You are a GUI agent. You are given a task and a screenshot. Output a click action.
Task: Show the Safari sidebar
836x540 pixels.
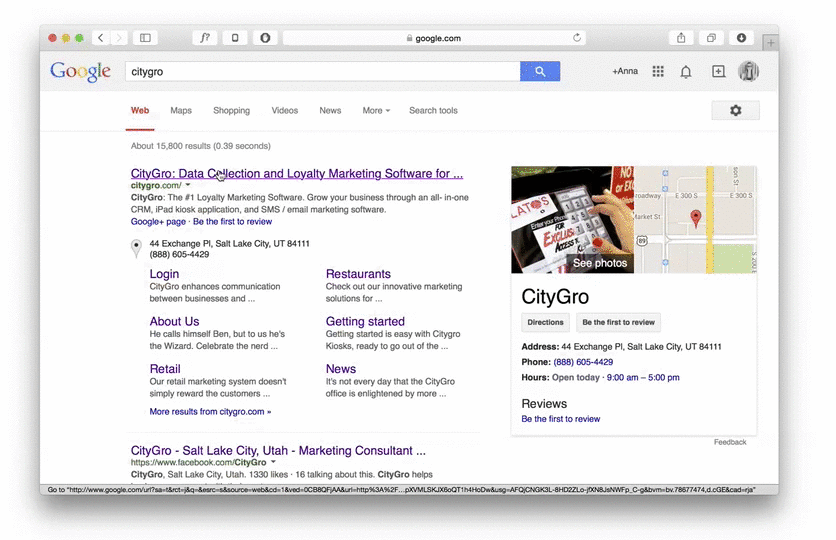tap(145, 38)
